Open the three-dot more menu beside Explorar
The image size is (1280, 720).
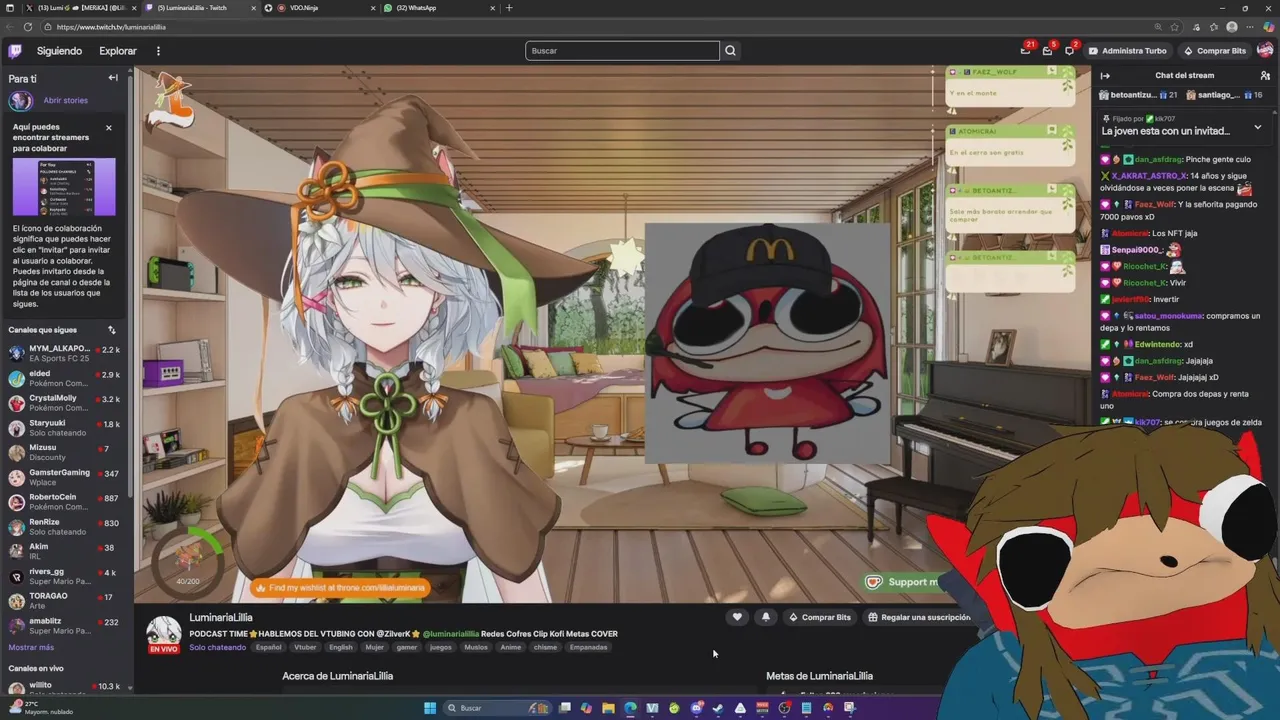pyautogui.click(x=158, y=51)
